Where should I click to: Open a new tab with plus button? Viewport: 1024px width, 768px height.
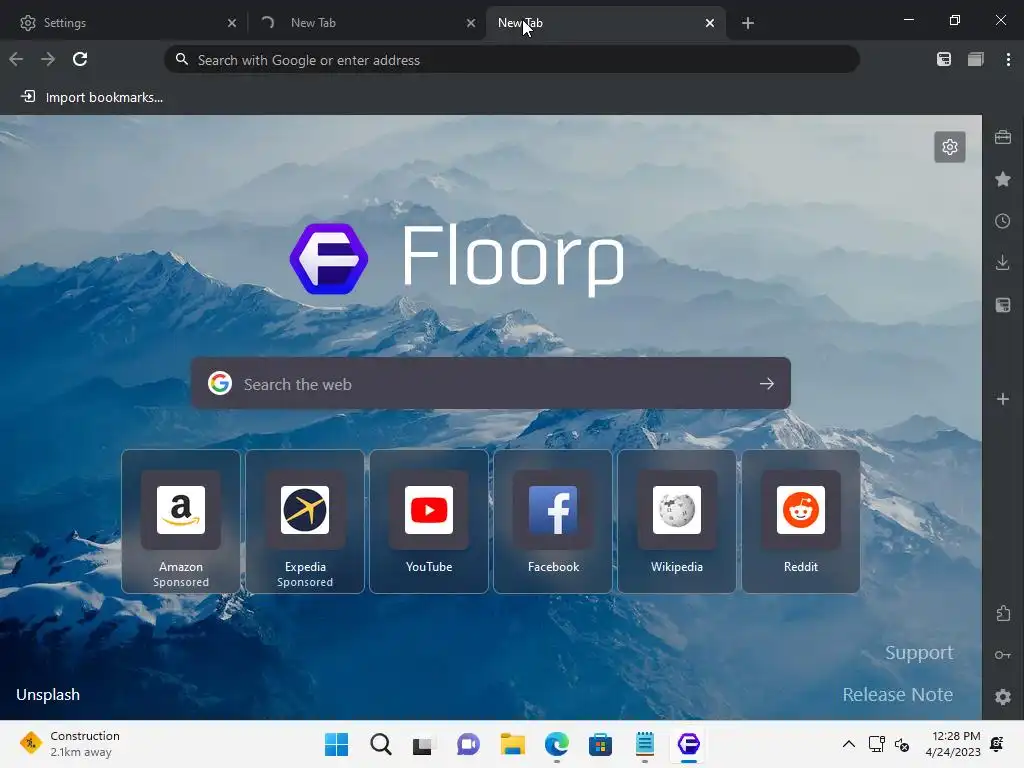pos(748,23)
